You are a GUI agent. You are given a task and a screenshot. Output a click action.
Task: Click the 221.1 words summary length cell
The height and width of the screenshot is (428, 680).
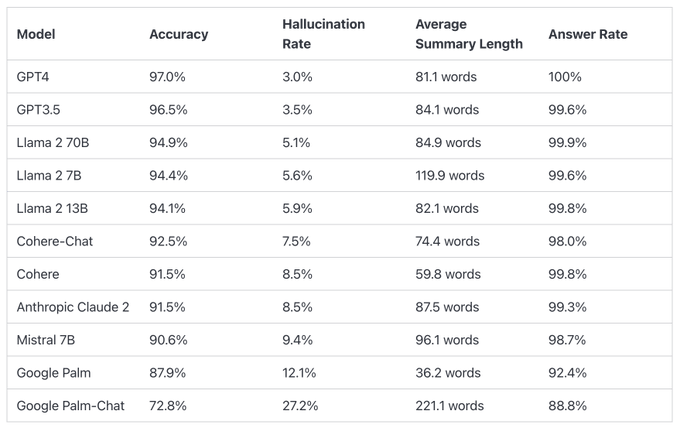point(449,406)
